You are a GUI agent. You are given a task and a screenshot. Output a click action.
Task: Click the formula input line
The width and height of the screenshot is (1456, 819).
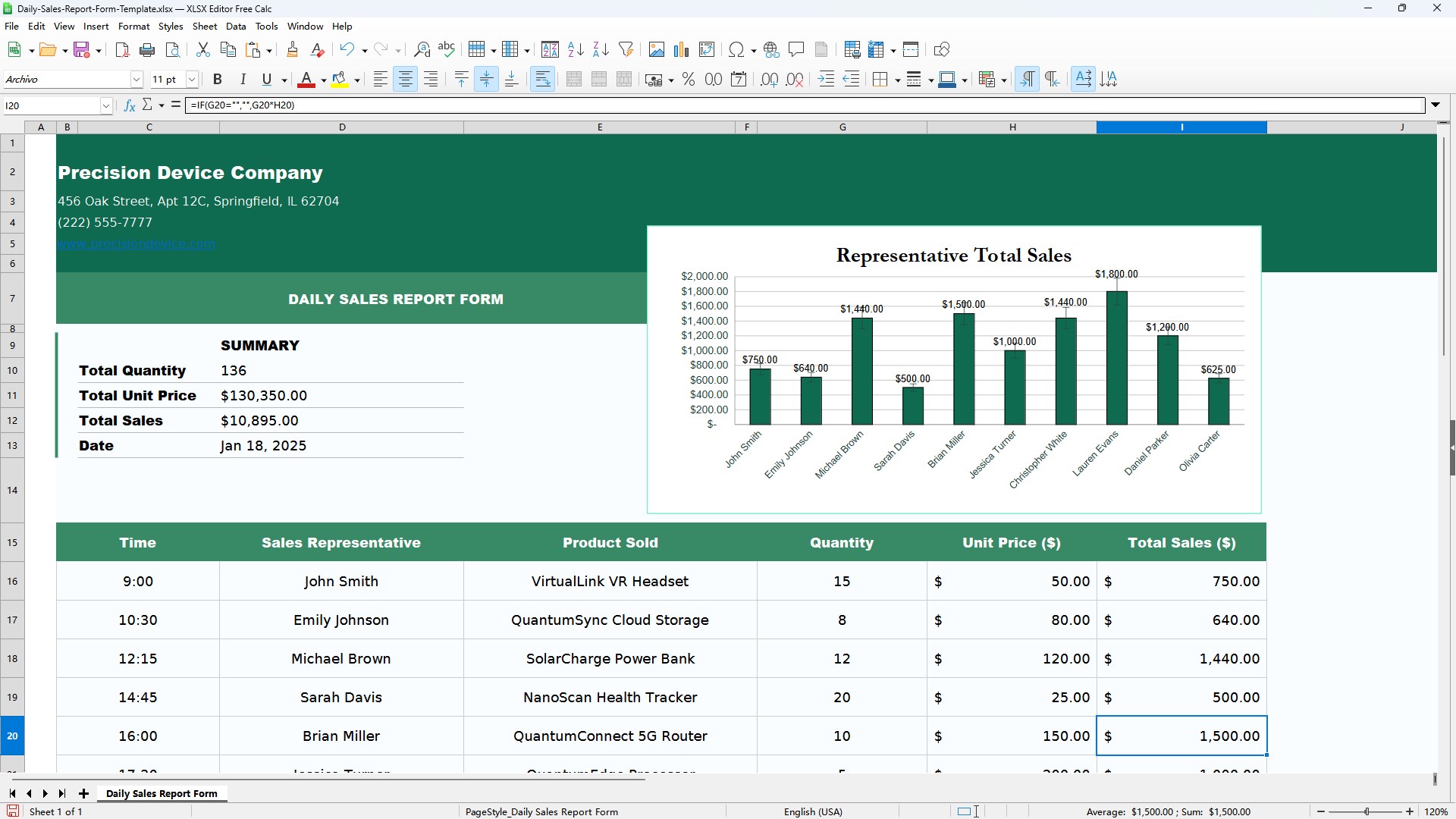tap(805, 105)
